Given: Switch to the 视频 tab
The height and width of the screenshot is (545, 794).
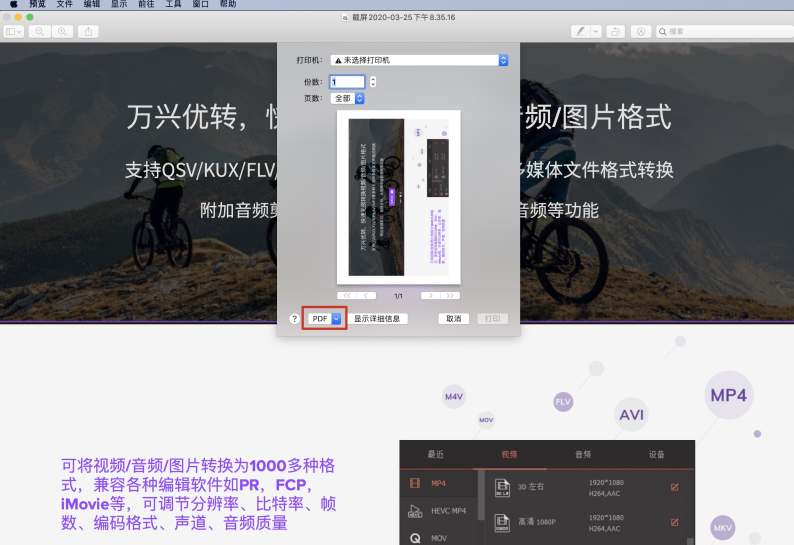Looking at the screenshot, I should click(x=509, y=454).
